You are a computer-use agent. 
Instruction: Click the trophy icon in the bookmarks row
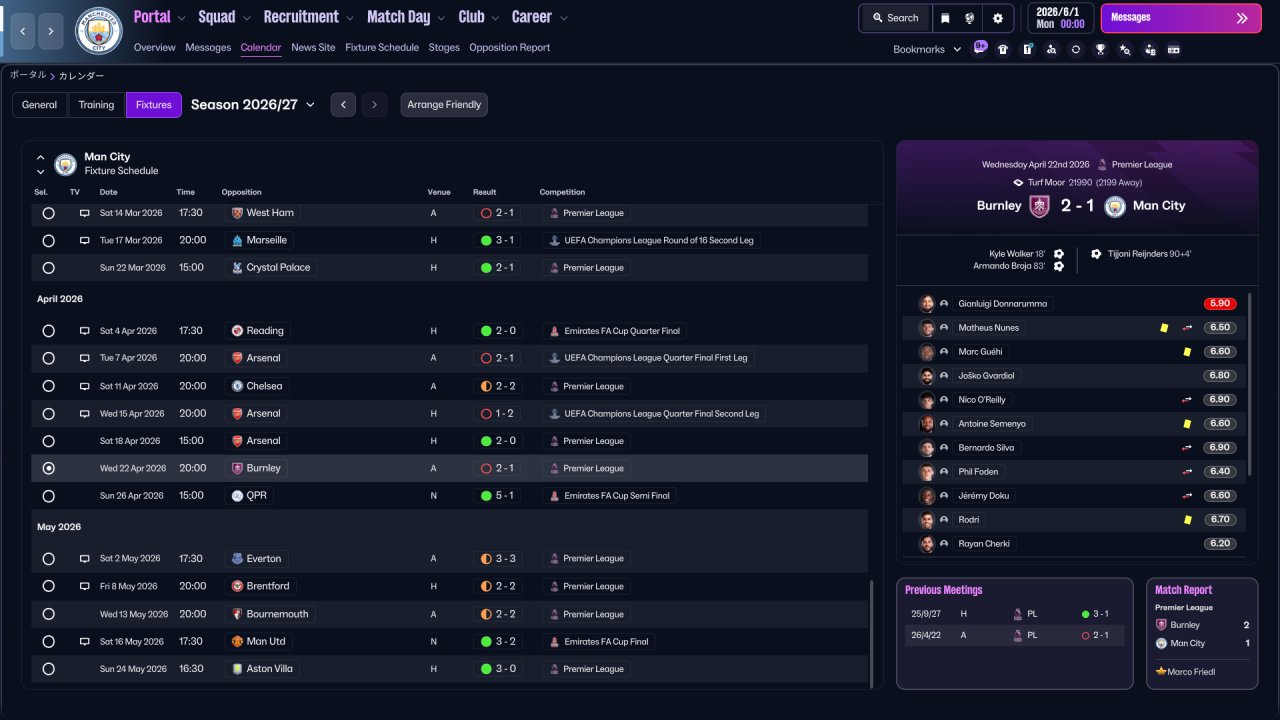pyautogui.click(x=1100, y=49)
